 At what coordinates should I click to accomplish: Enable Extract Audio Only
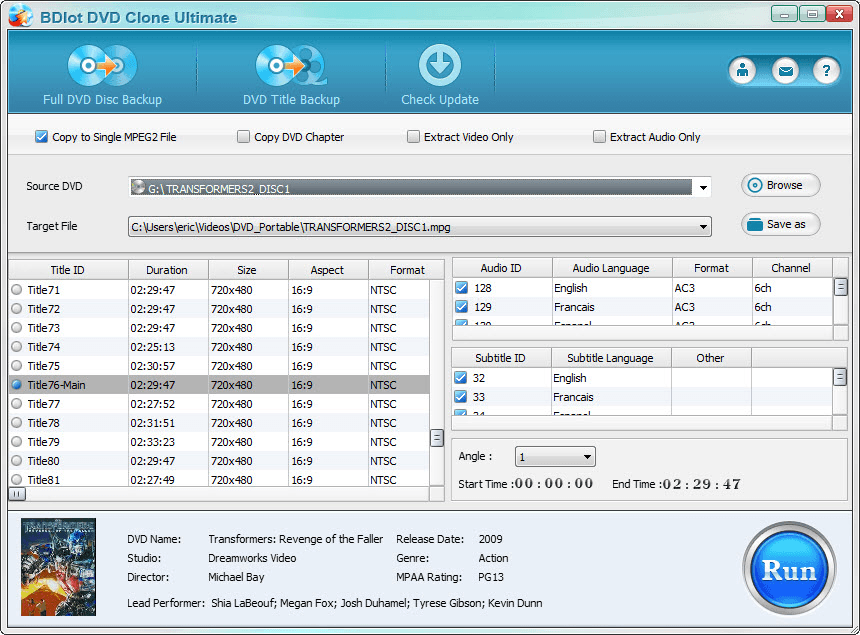598,136
